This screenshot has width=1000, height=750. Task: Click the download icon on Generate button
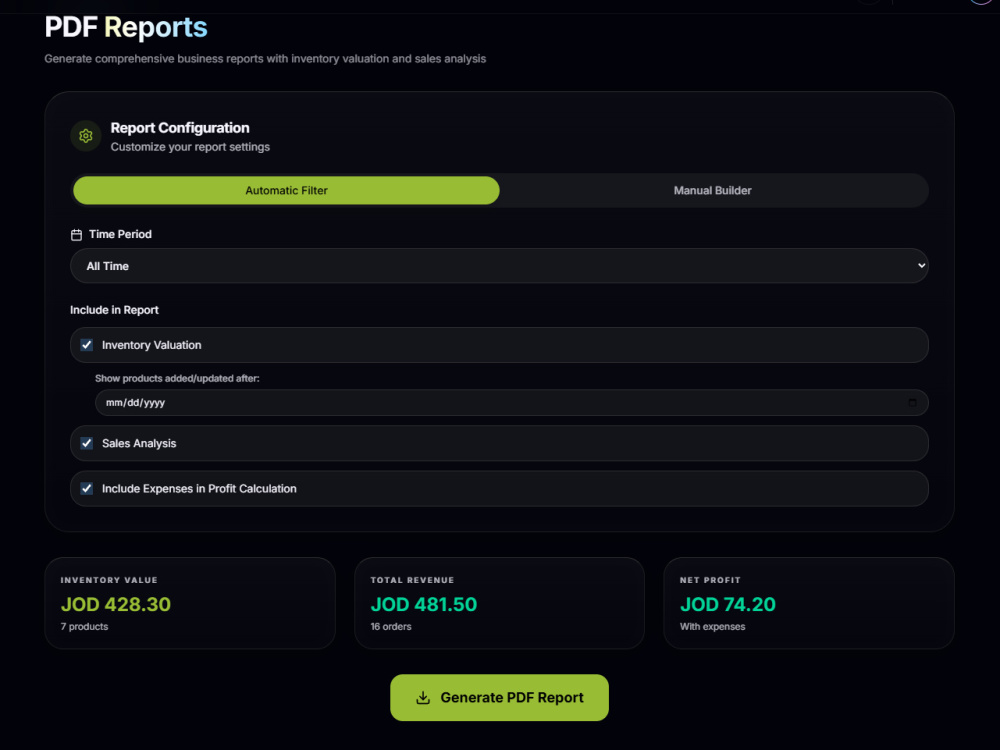[423, 698]
